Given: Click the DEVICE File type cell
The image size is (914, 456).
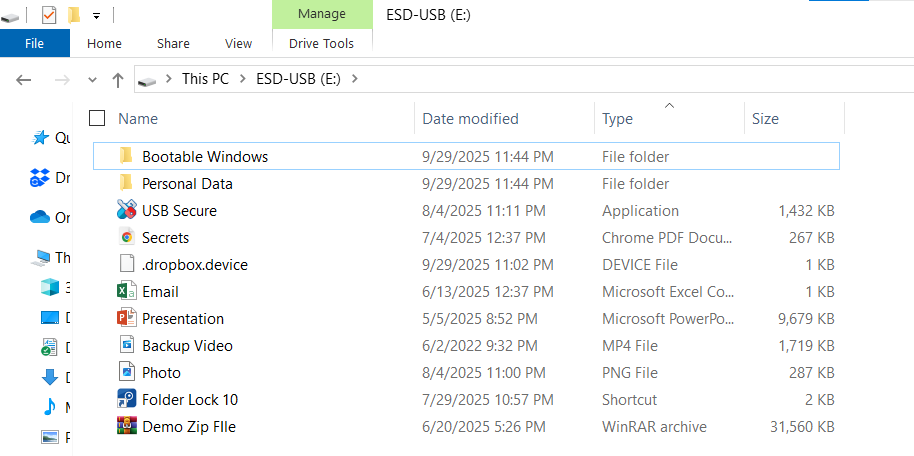Looking at the screenshot, I should point(639,265).
